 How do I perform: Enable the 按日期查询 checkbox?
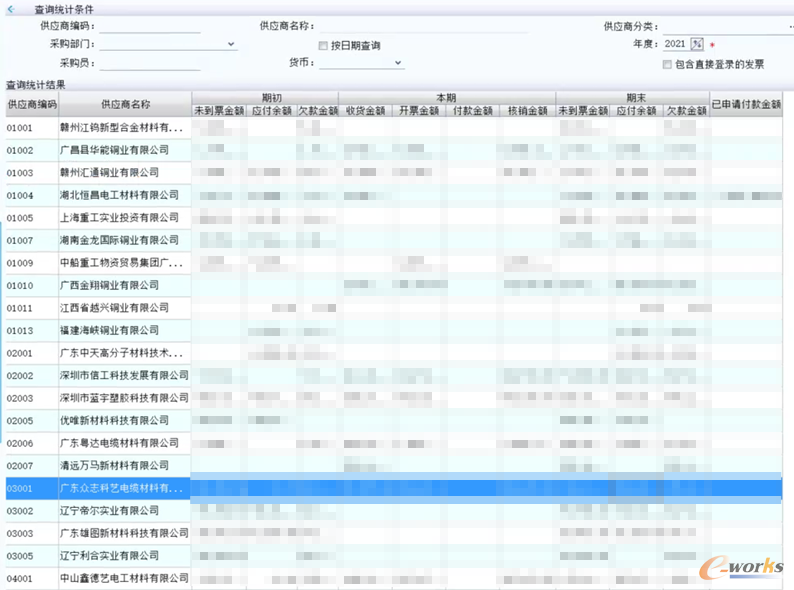[323, 46]
